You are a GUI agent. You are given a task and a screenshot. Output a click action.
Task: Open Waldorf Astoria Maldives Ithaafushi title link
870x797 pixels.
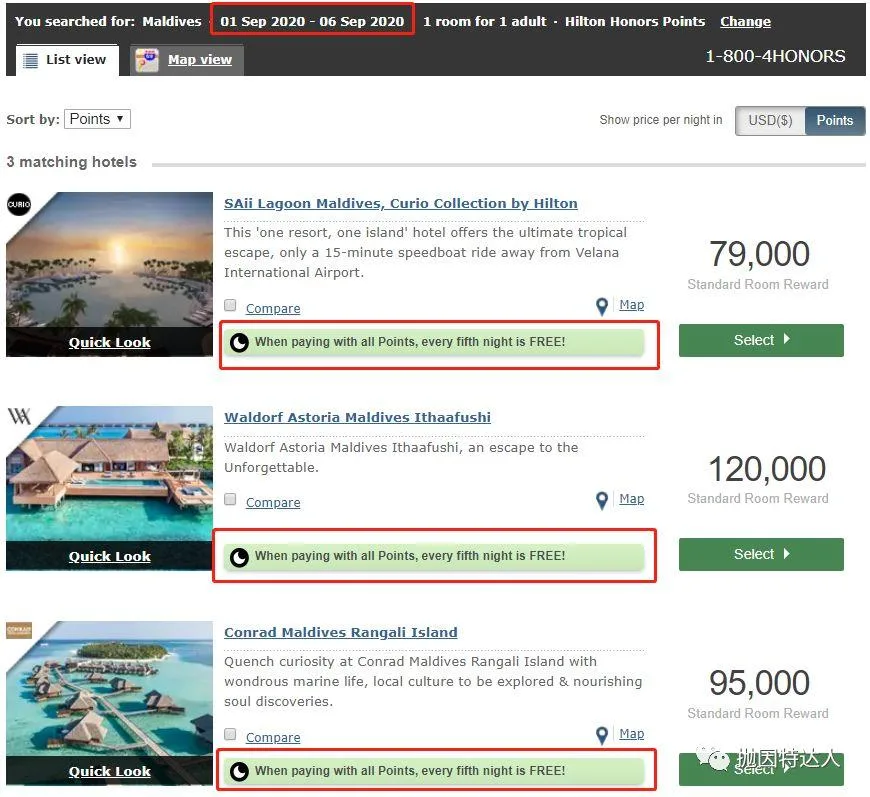[357, 417]
